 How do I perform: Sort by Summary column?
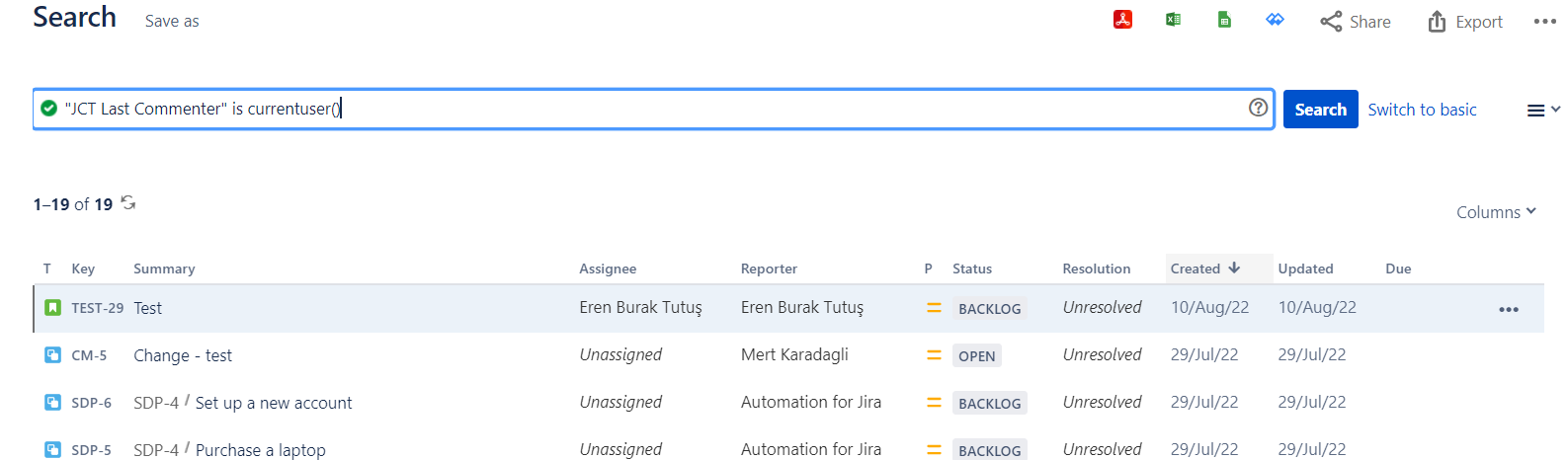(164, 268)
